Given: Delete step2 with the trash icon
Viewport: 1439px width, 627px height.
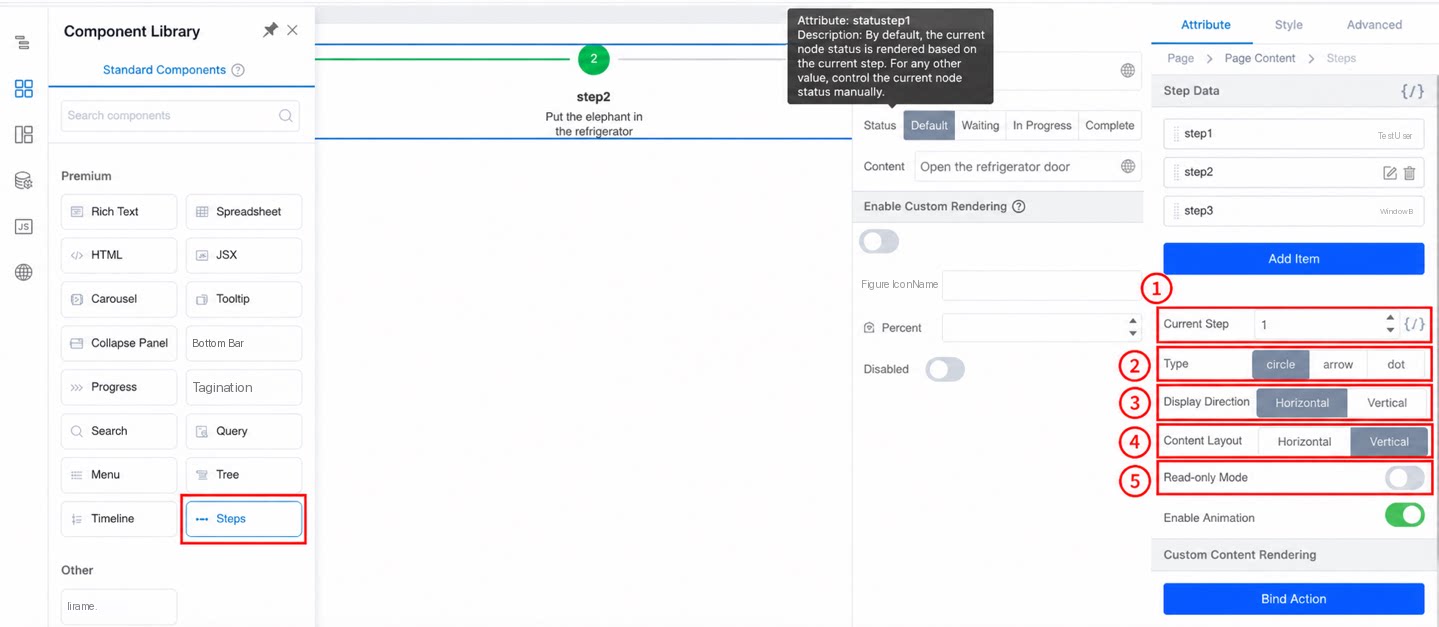Looking at the screenshot, I should point(1409,173).
